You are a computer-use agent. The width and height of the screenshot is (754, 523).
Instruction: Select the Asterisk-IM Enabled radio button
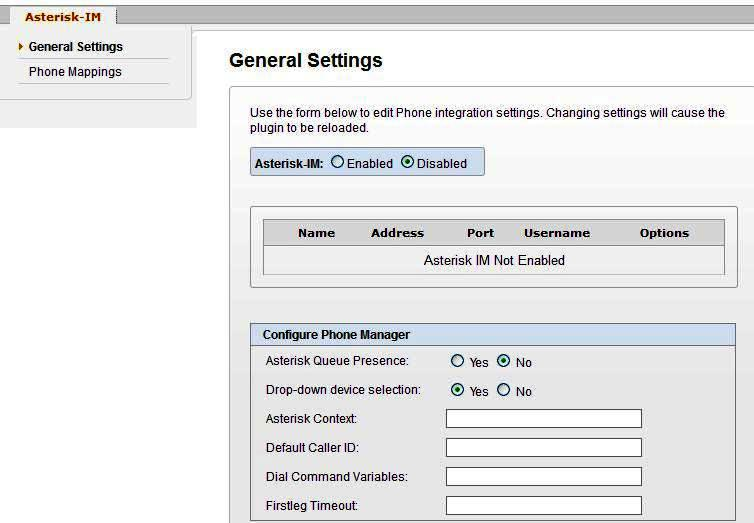337,162
